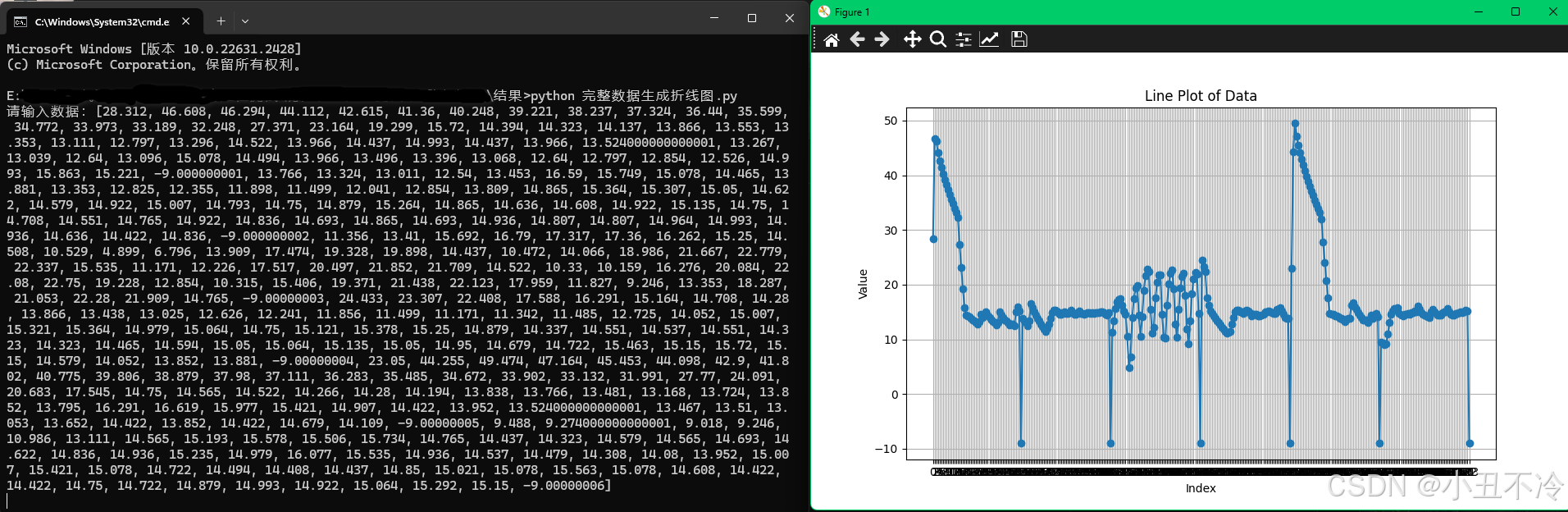Viewport: 1568px width, 512px height.
Task: Click the 'Microsoft Windows' version line in terminal
Action: (x=154, y=49)
